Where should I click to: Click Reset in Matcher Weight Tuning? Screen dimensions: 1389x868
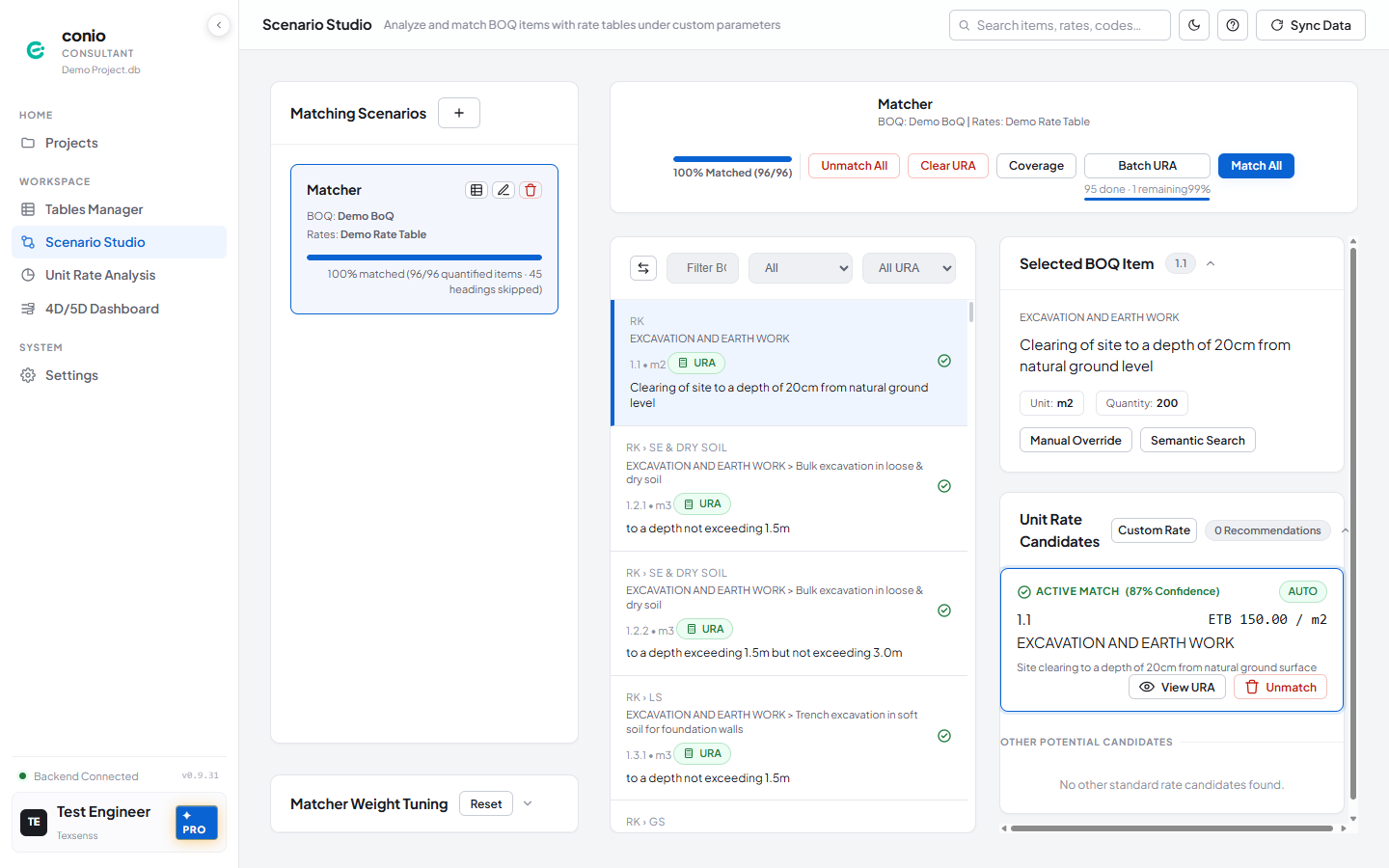(x=486, y=804)
